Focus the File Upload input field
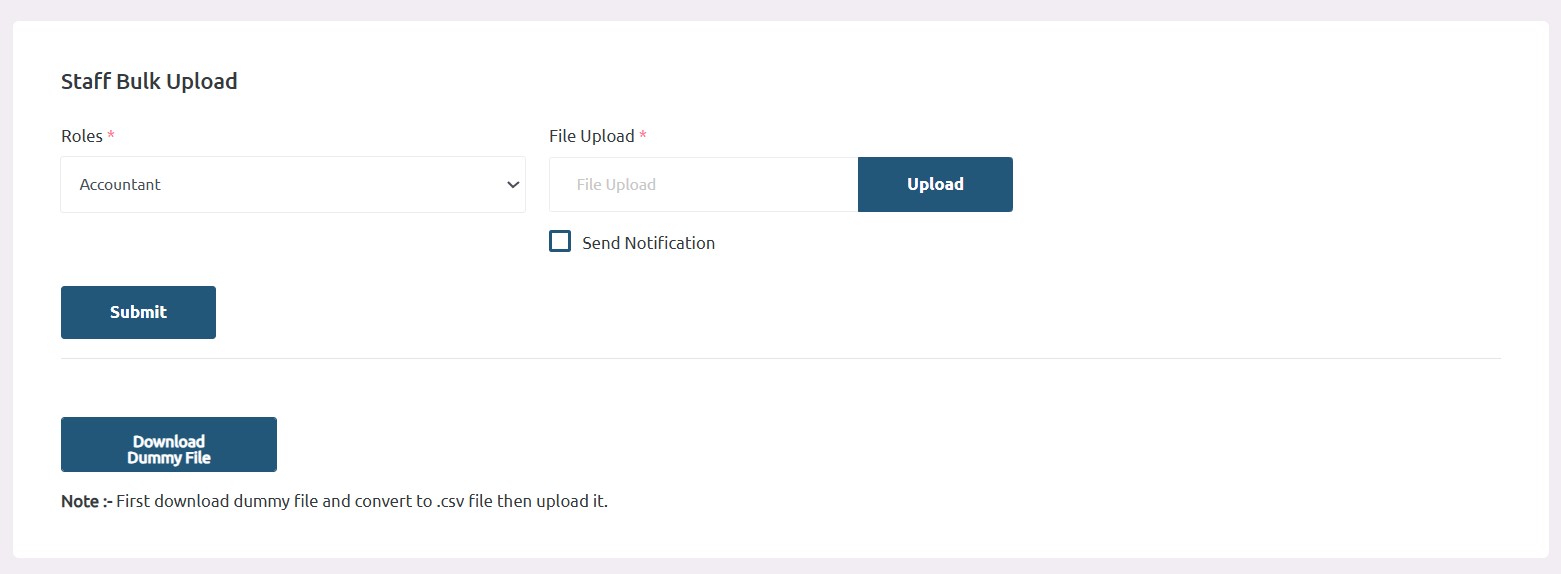The height and width of the screenshot is (574, 1561). [x=703, y=184]
